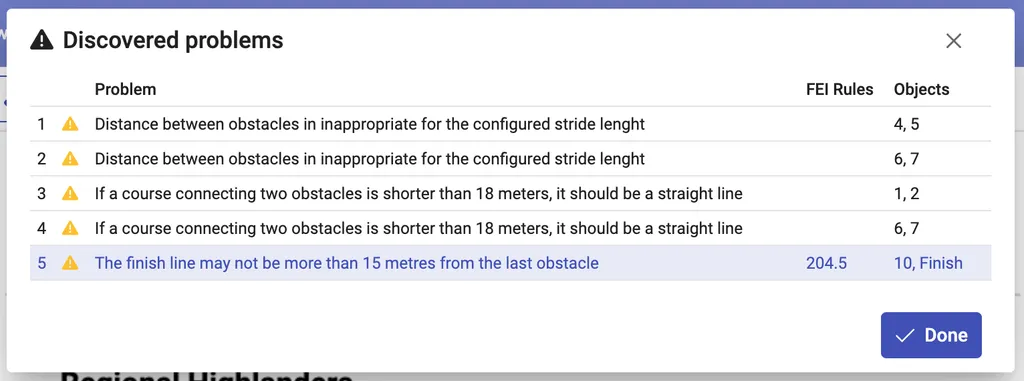Click the FEI Rules column header

point(839,90)
